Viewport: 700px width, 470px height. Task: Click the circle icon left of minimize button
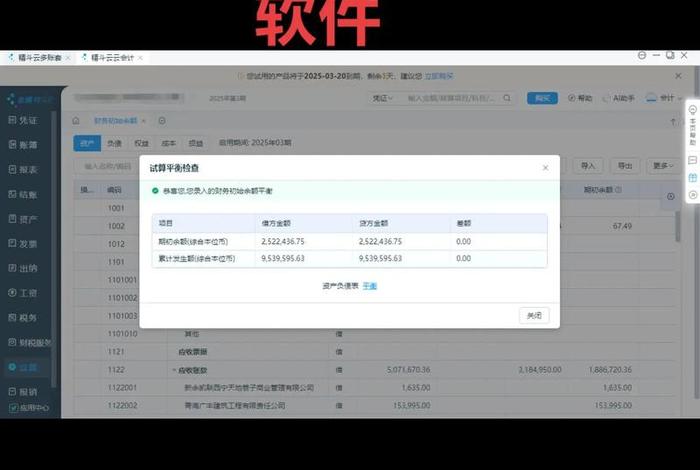642,55
